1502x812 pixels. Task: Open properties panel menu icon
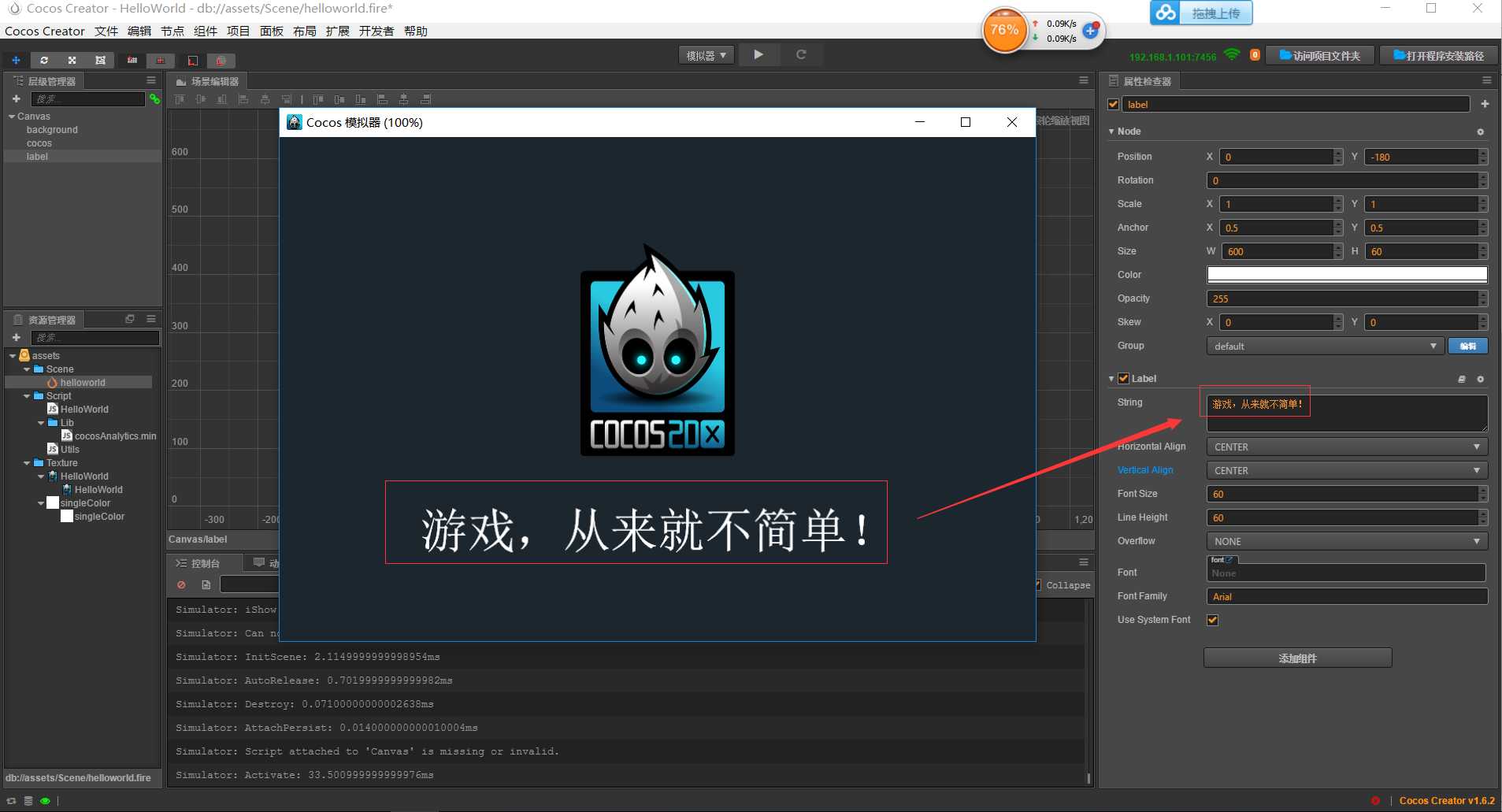(x=1487, y=80)
